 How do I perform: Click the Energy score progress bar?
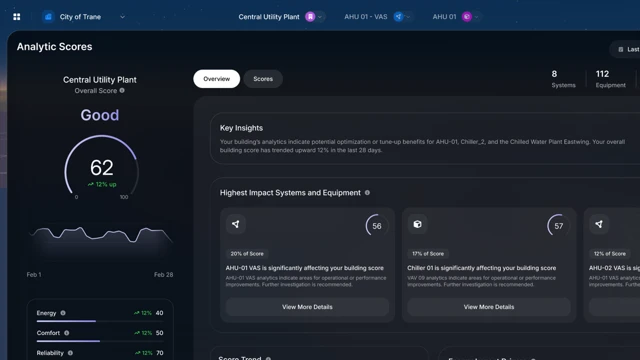(x=100, y=321)
